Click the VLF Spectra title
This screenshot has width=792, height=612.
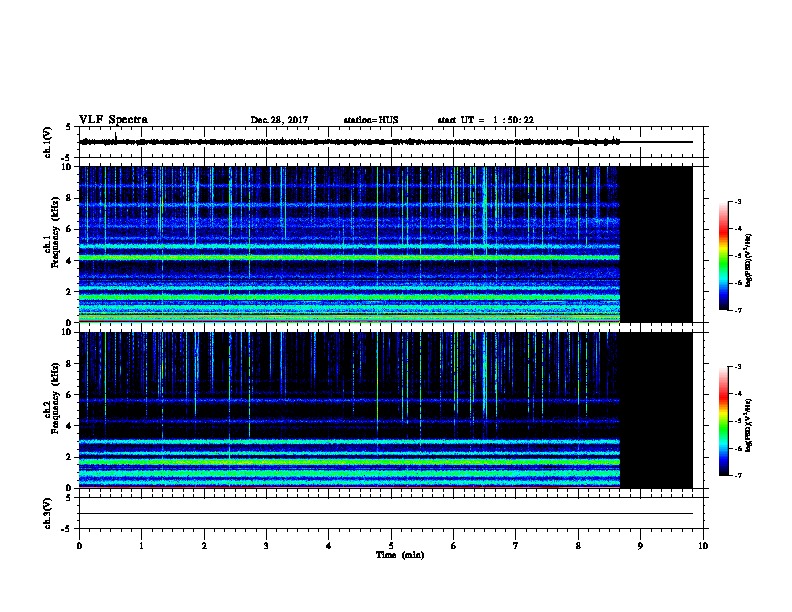(113, 120)
